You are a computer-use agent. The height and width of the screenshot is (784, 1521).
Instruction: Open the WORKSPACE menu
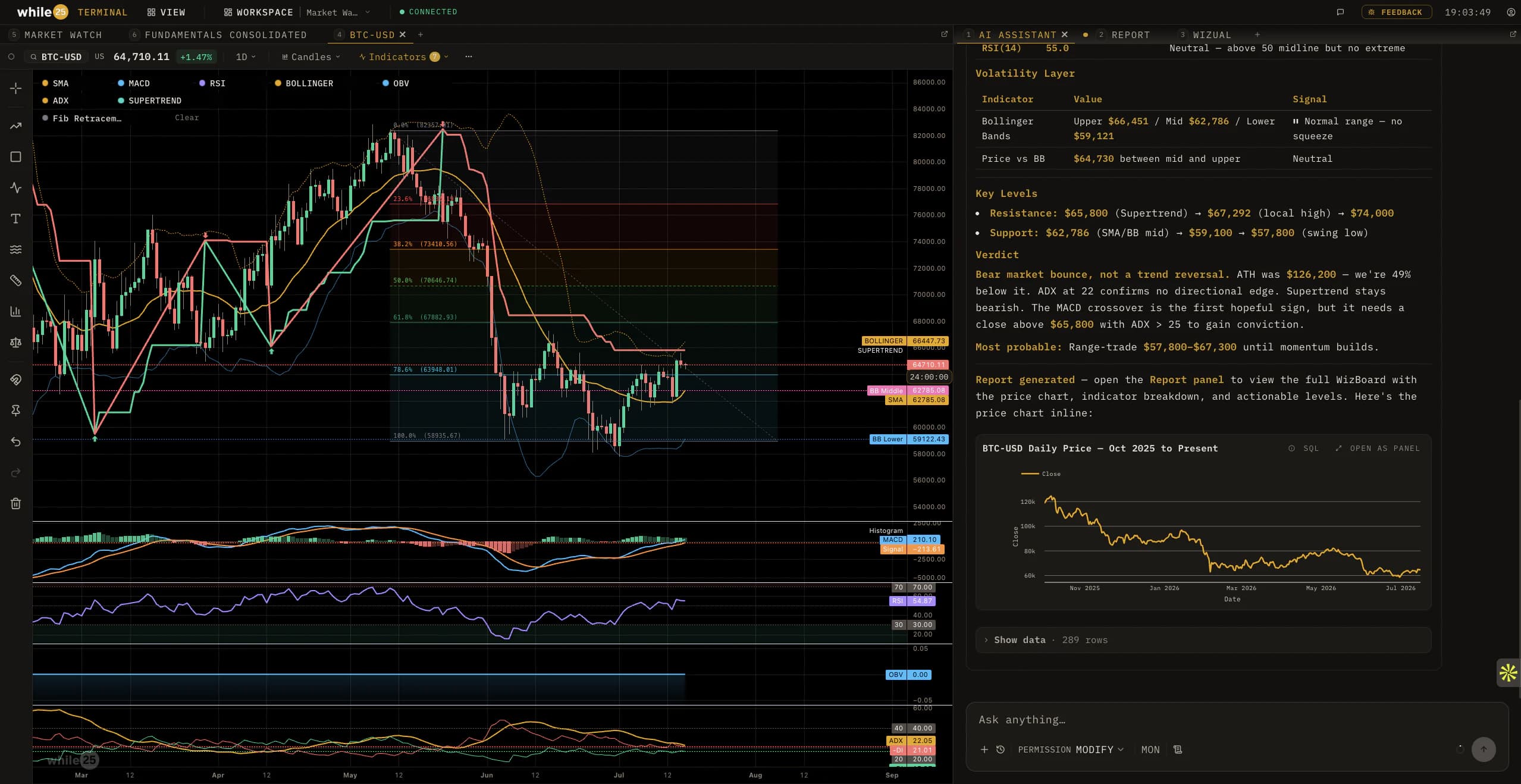pyautogui.click(x=258, y=12)
